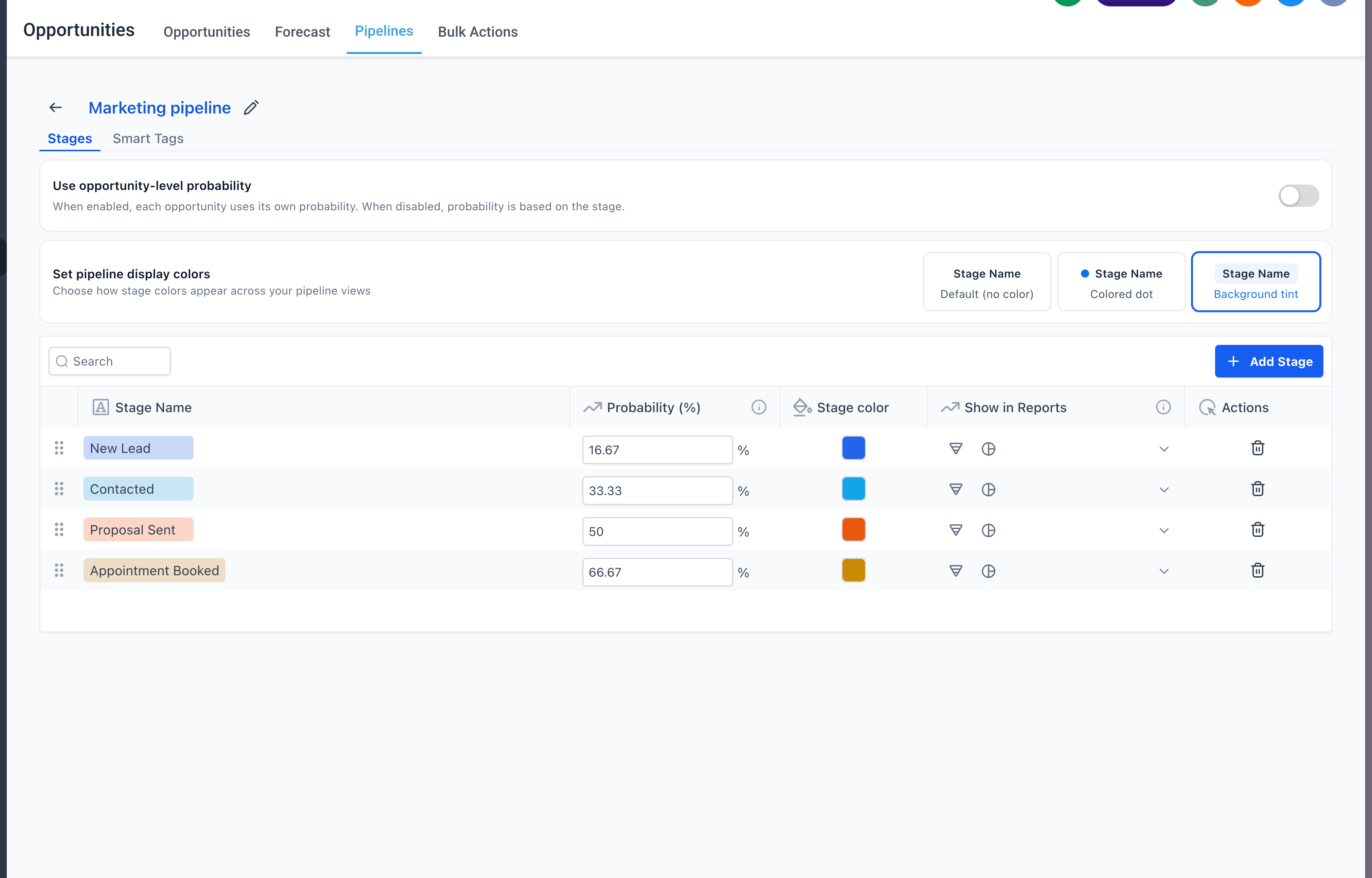Toggle the pie chart icon for Proposal Sent
Image resolution: width=1372 pixels, height=878 pixels.
click(989, 530)
